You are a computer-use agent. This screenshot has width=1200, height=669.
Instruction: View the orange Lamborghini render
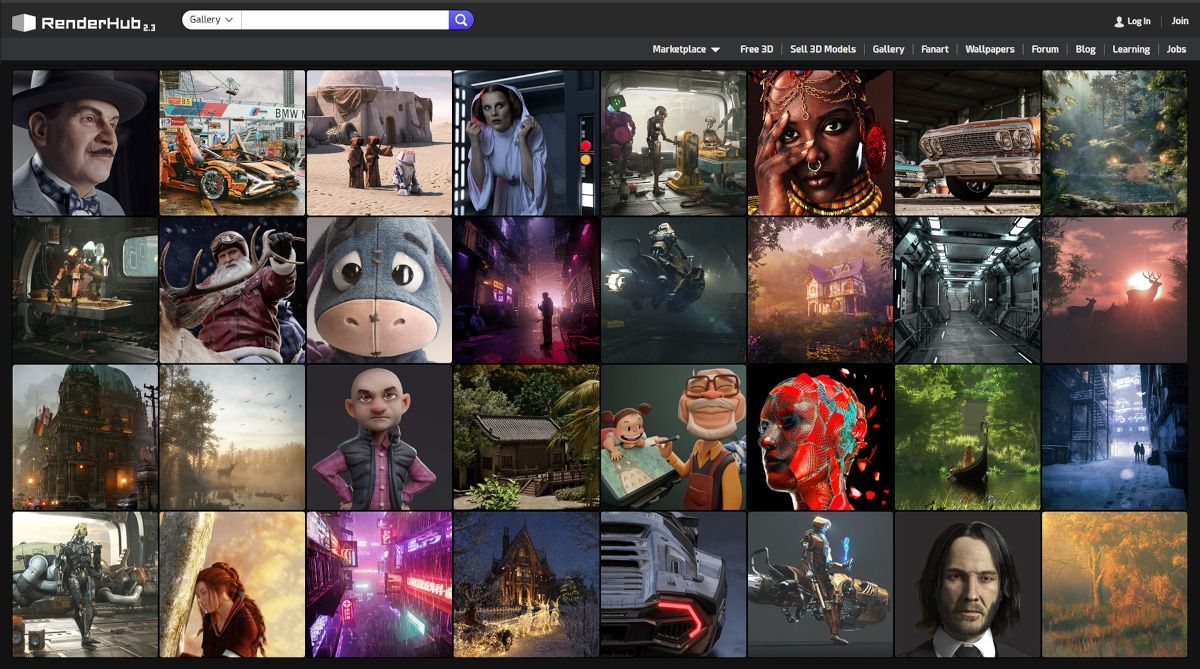[x=231, y=141]
